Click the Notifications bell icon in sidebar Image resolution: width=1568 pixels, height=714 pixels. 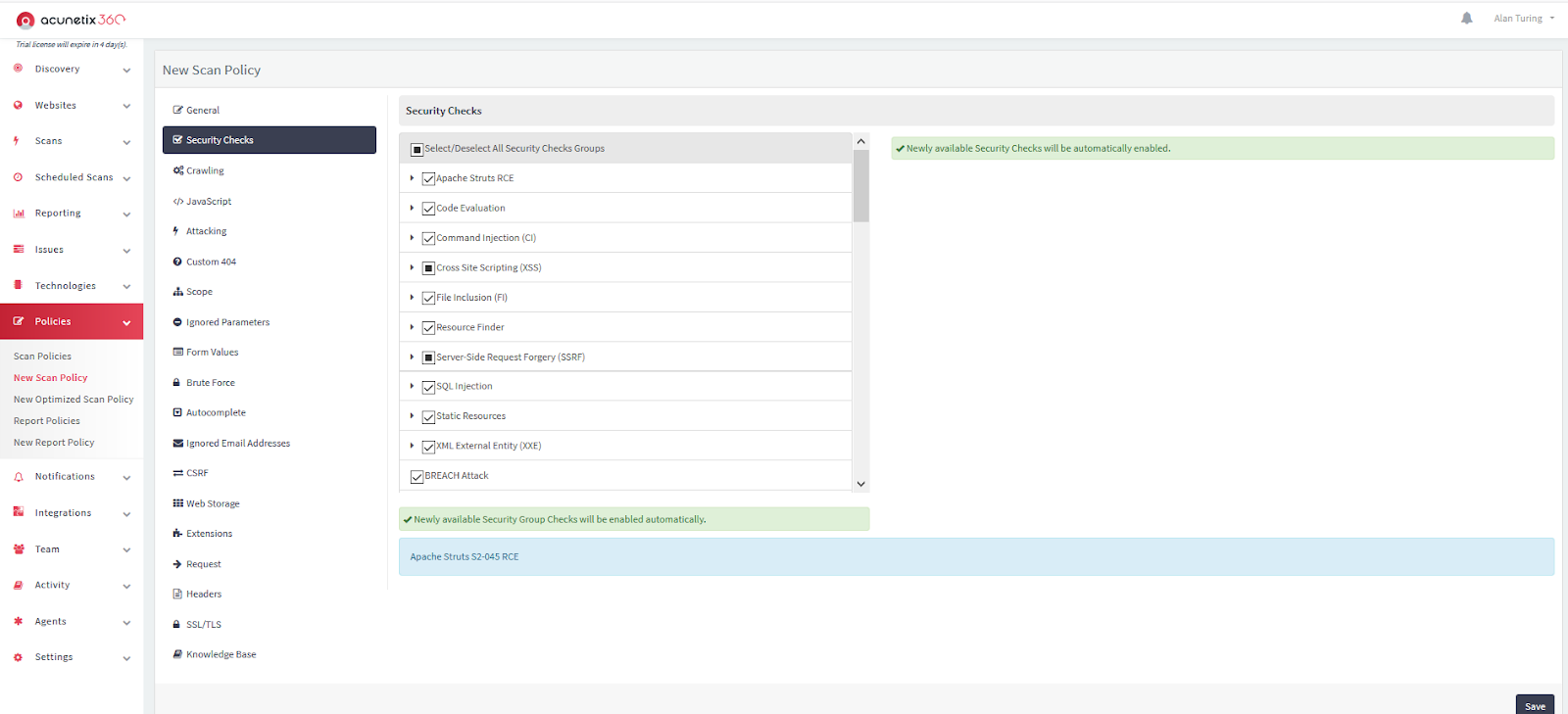click(19, 477)
